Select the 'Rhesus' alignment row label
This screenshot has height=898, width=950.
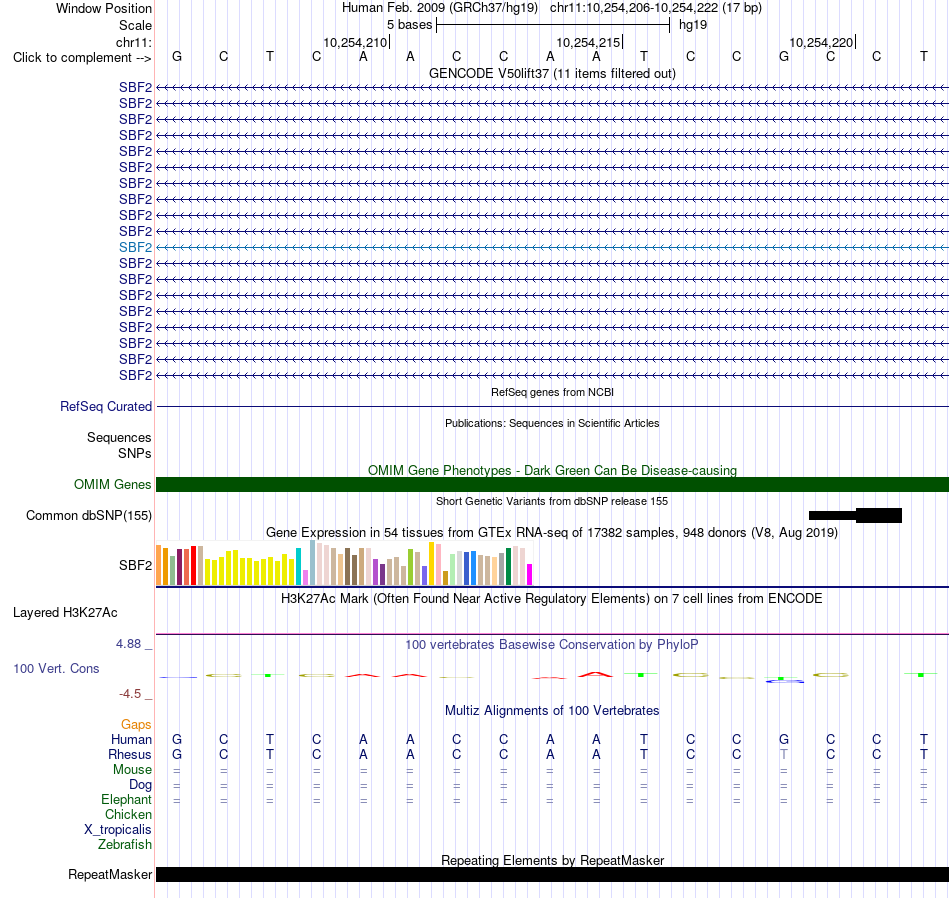coord(130,754)
